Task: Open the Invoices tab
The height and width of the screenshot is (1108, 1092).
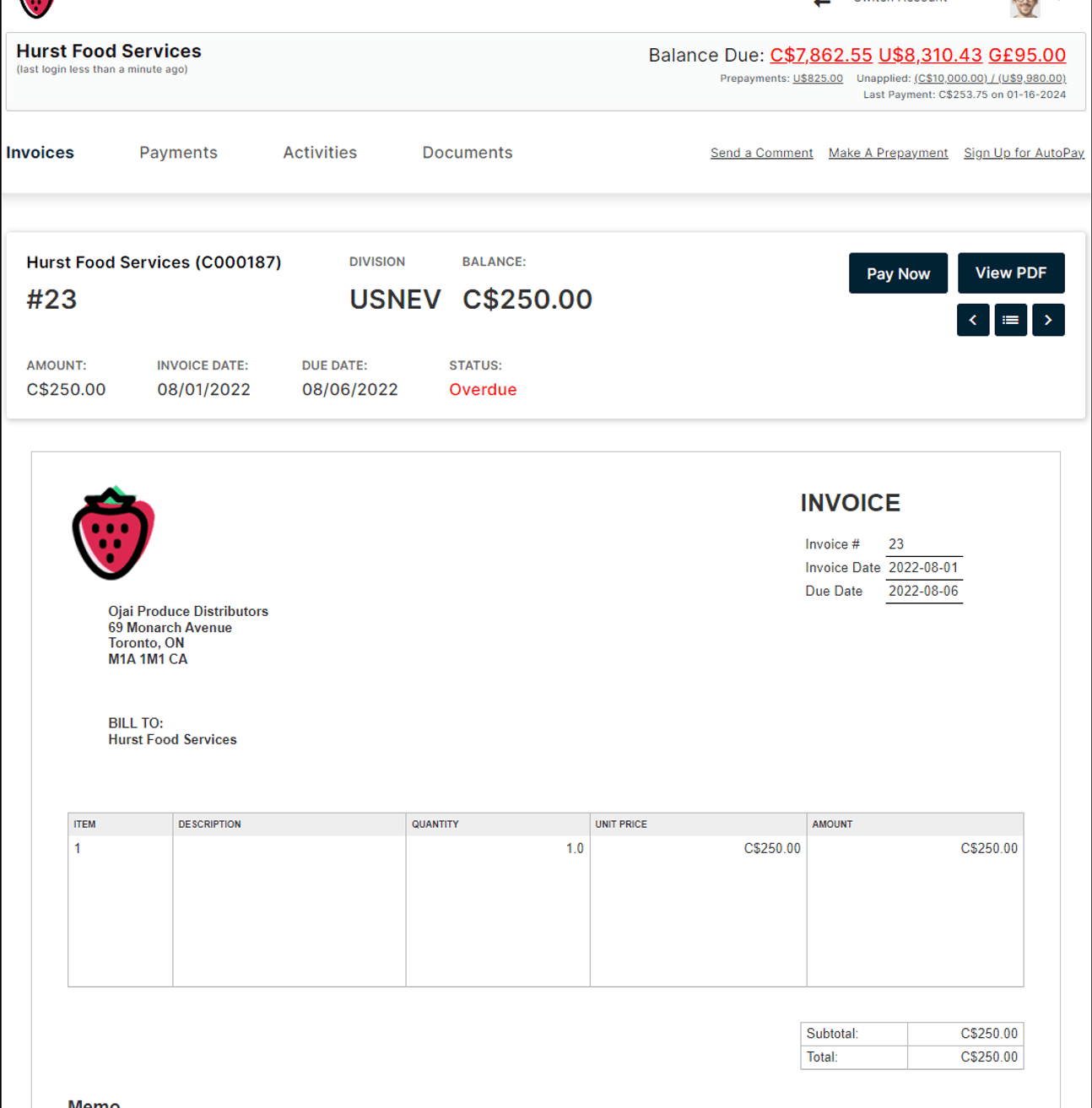Action: 40,153
